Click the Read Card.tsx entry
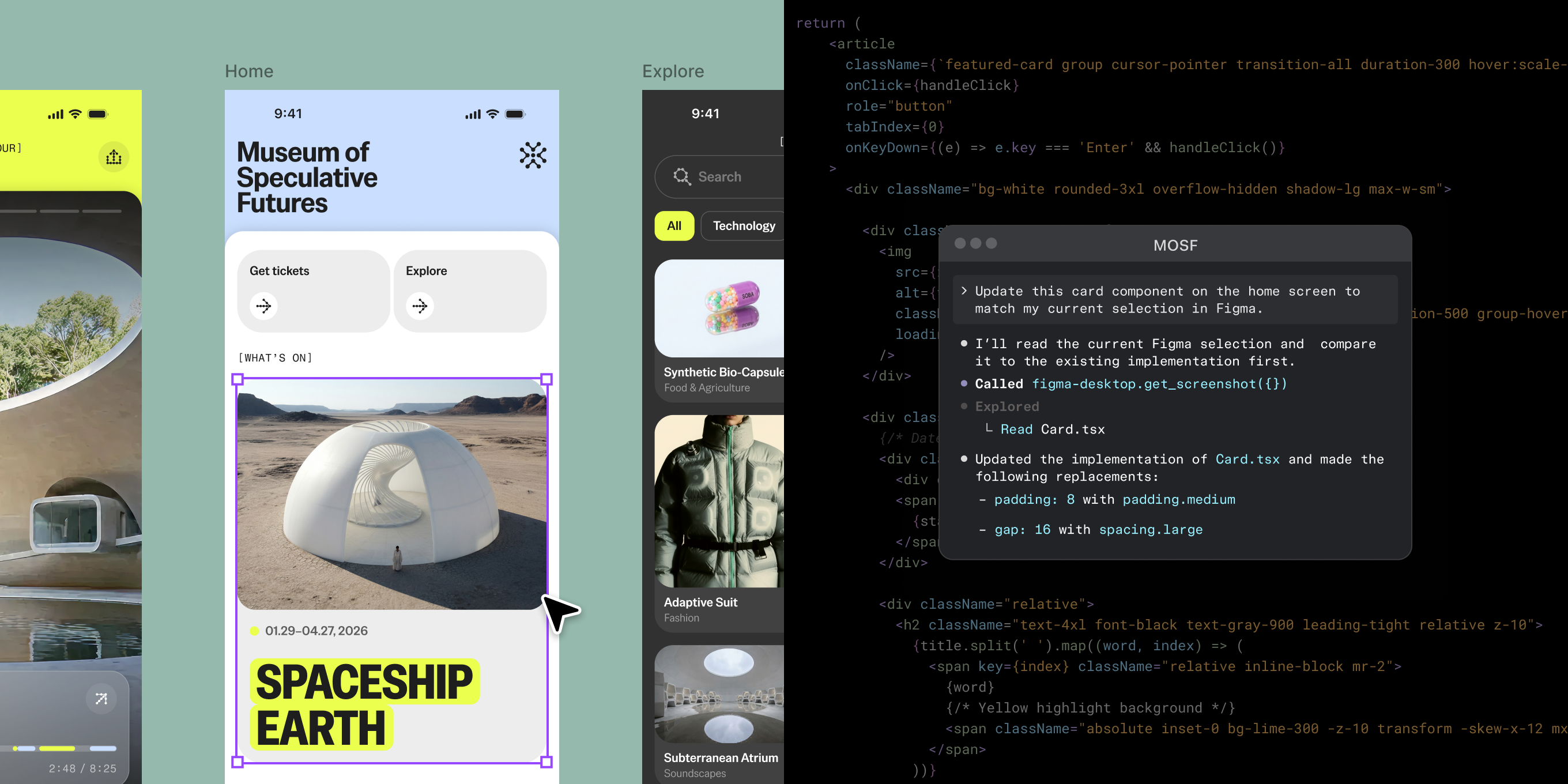 click(x=1053, y=429)
